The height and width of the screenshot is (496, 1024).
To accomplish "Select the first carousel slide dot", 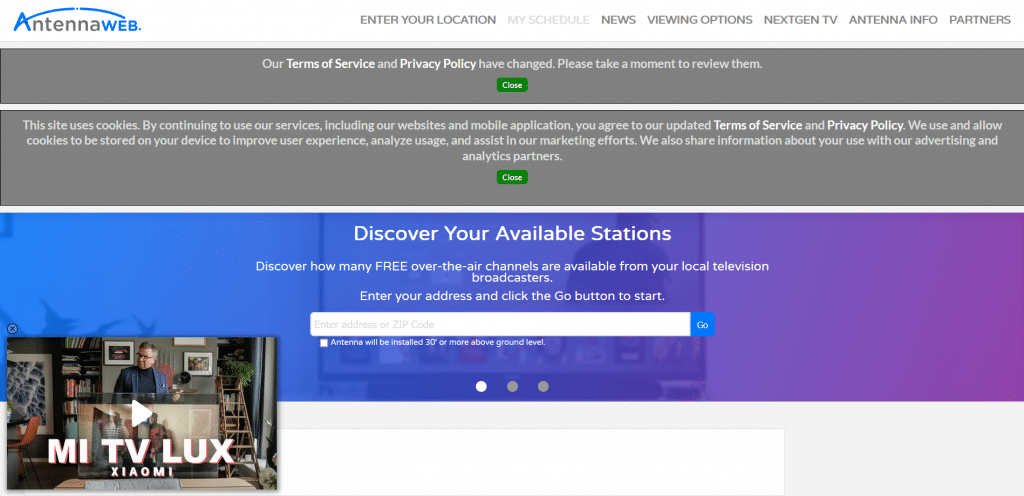I will (x=481, y=386).
